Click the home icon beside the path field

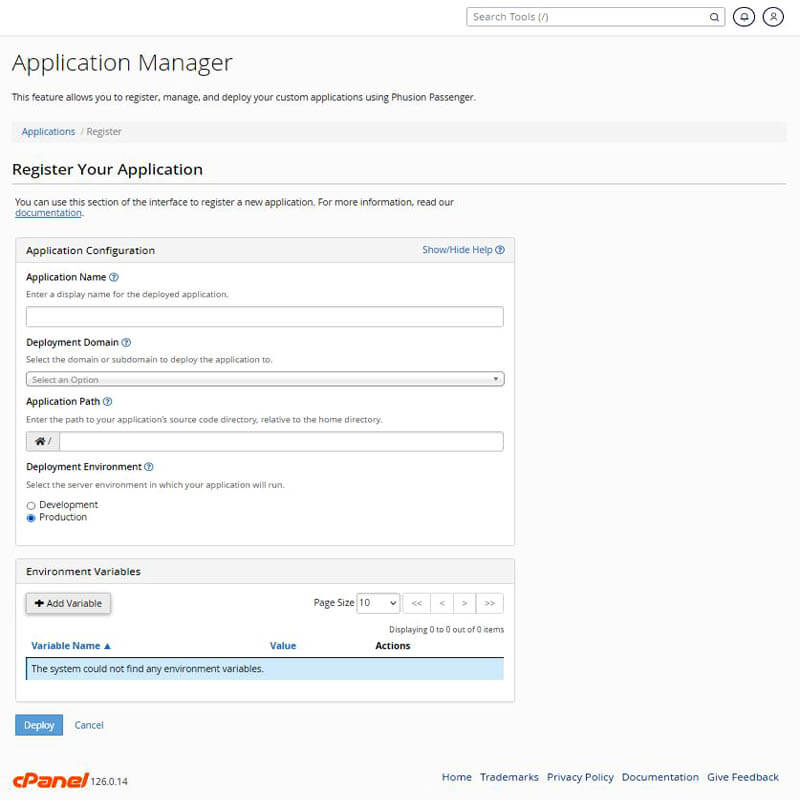point(38,440)
